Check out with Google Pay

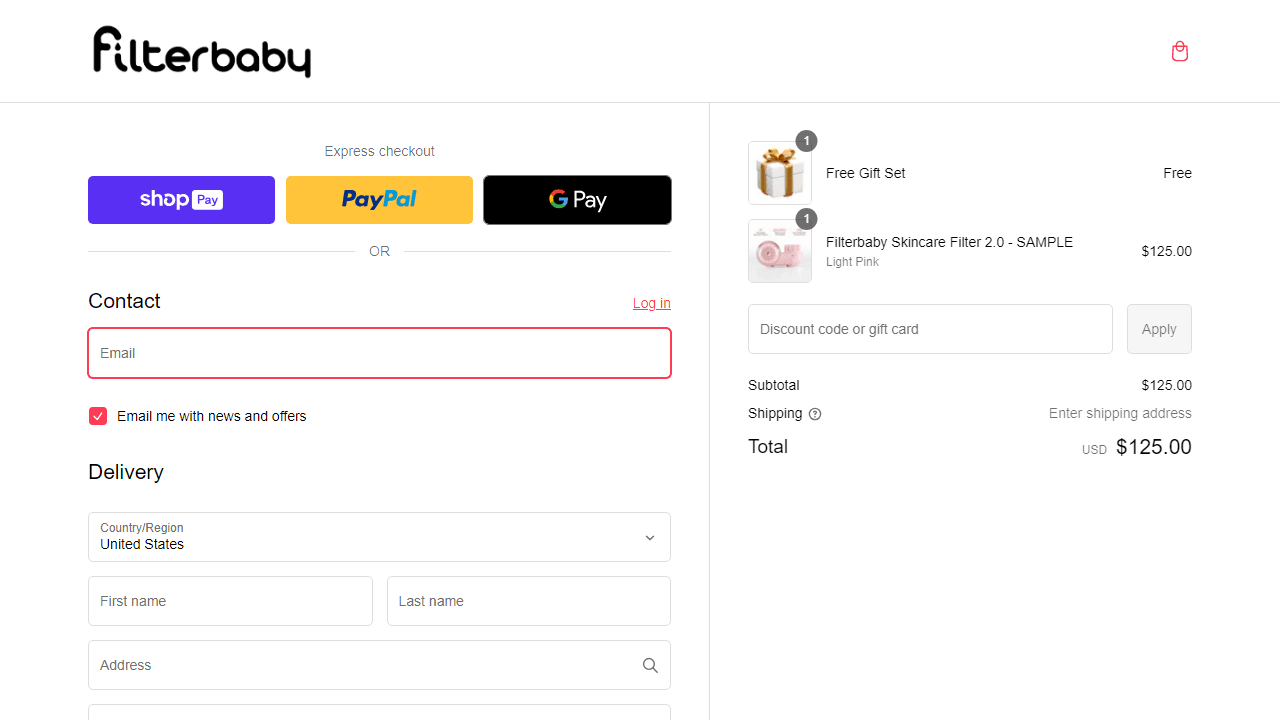pyautogui.click(x=577, y=200)
